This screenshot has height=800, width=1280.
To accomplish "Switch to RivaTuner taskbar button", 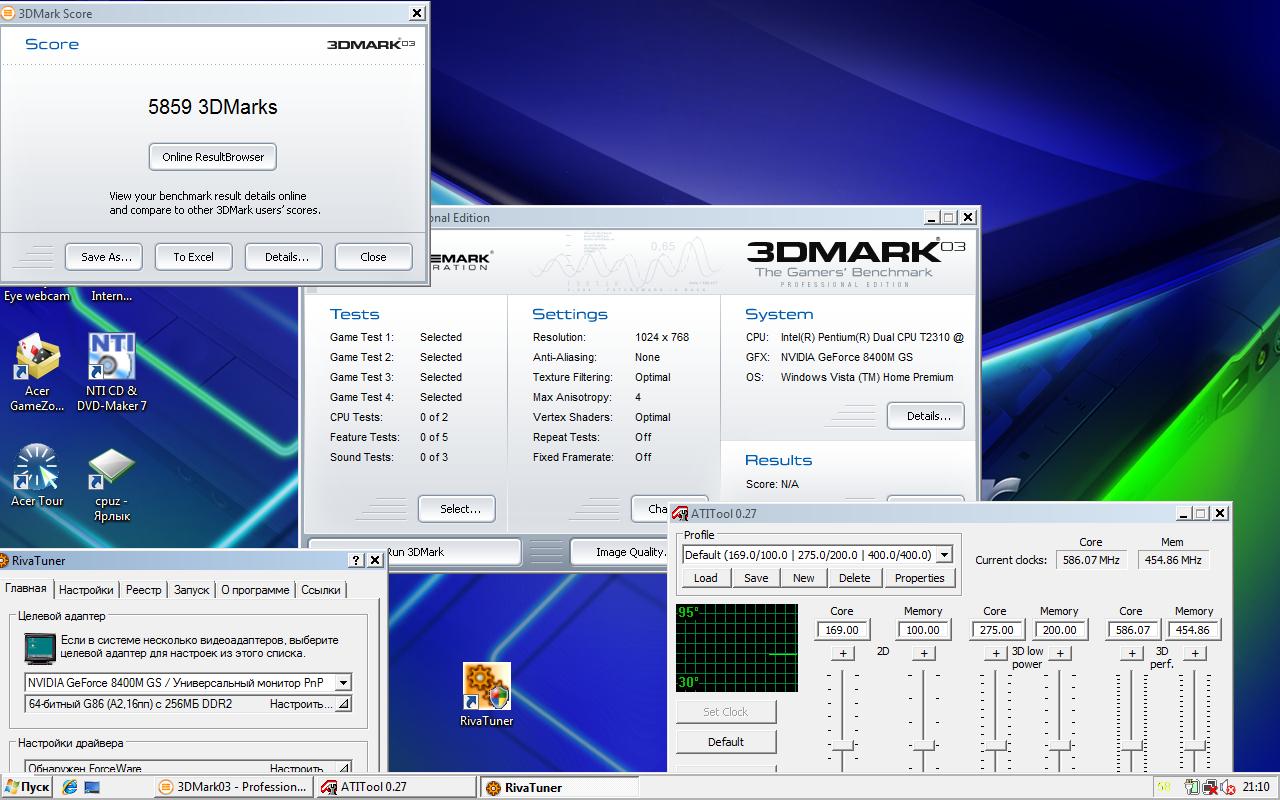I will coord(558,787).
